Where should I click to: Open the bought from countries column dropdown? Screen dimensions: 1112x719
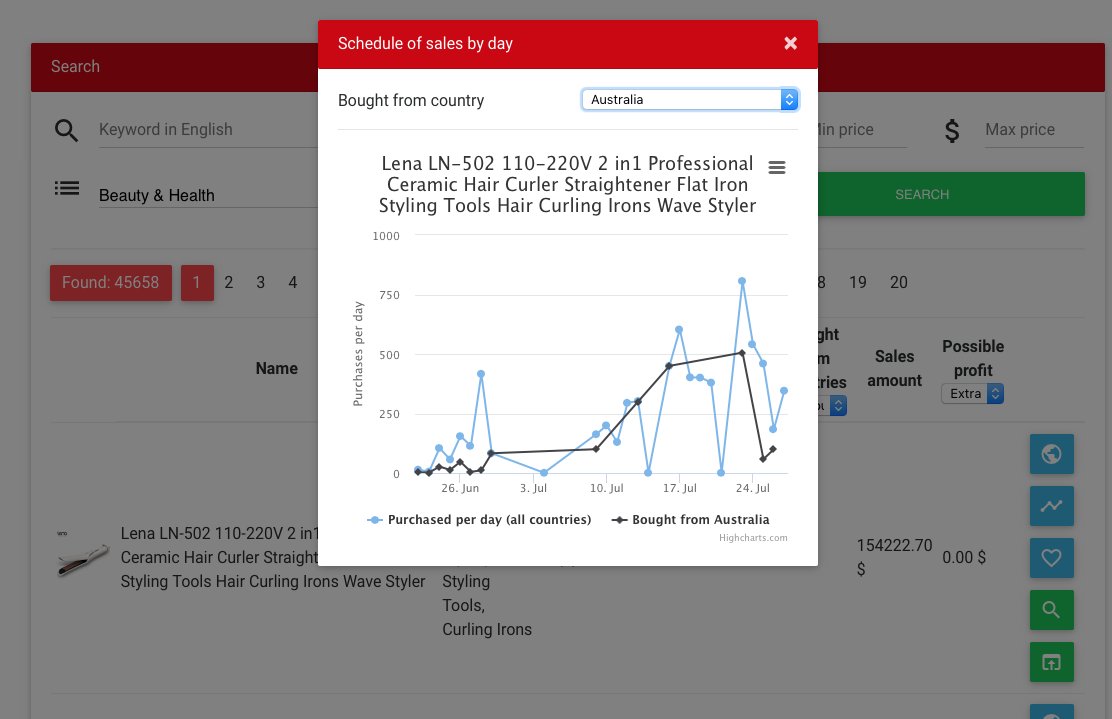click(832, 406)
